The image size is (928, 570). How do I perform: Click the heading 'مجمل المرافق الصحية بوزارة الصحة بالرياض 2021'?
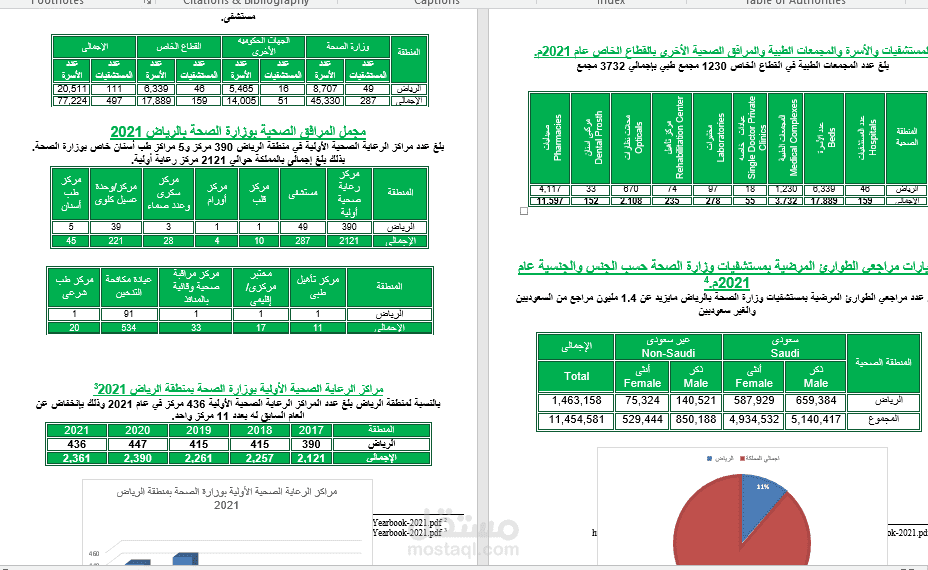238,131
